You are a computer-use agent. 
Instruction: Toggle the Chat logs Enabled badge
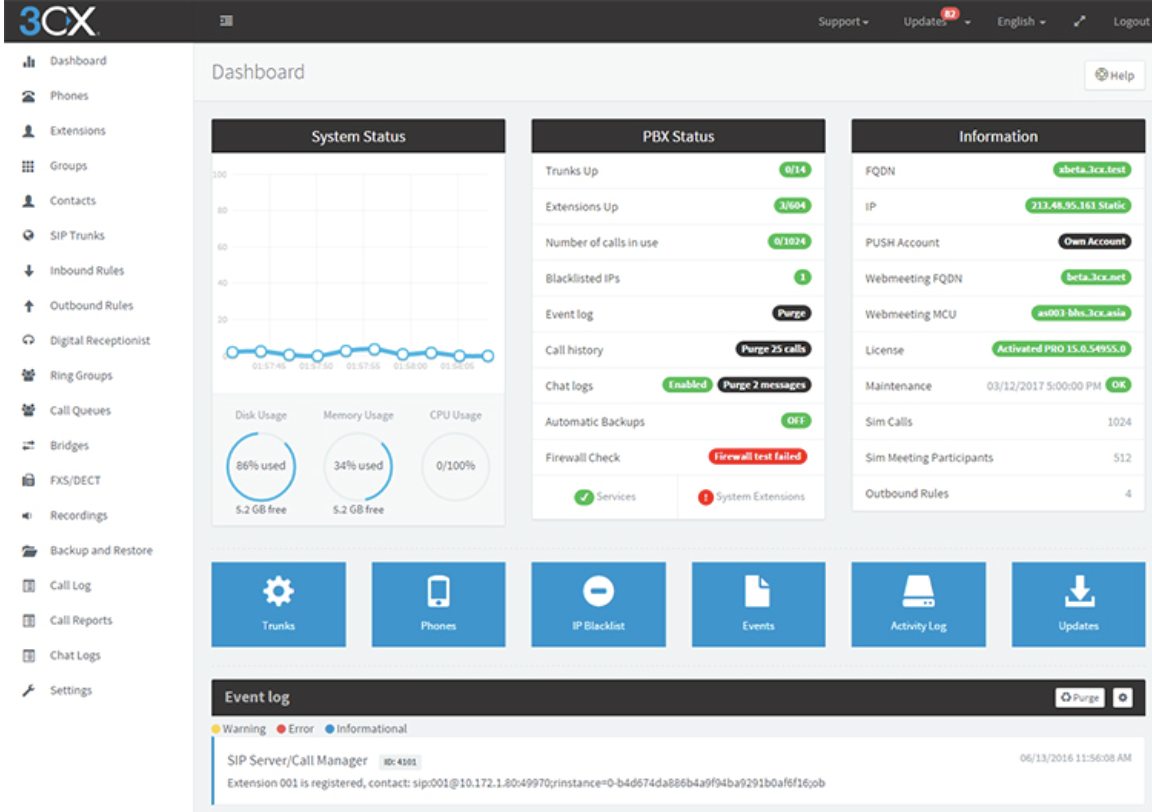pyautogui.click(x=688, y=384)
